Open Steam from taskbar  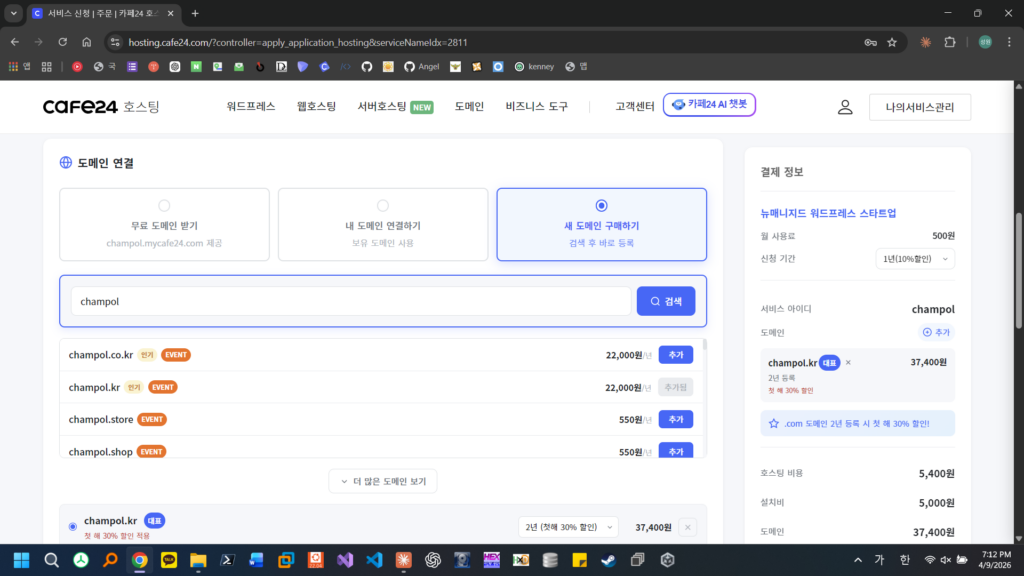coord(608,560)
